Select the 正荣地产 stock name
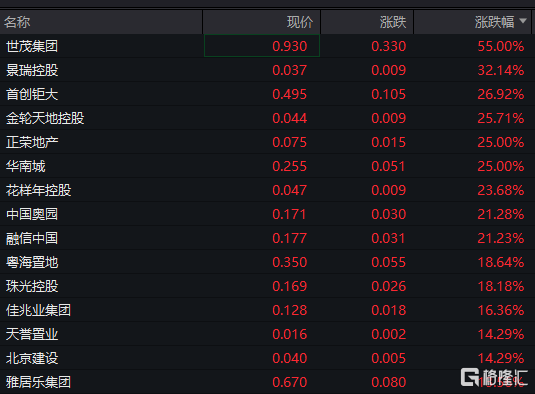 32,142
